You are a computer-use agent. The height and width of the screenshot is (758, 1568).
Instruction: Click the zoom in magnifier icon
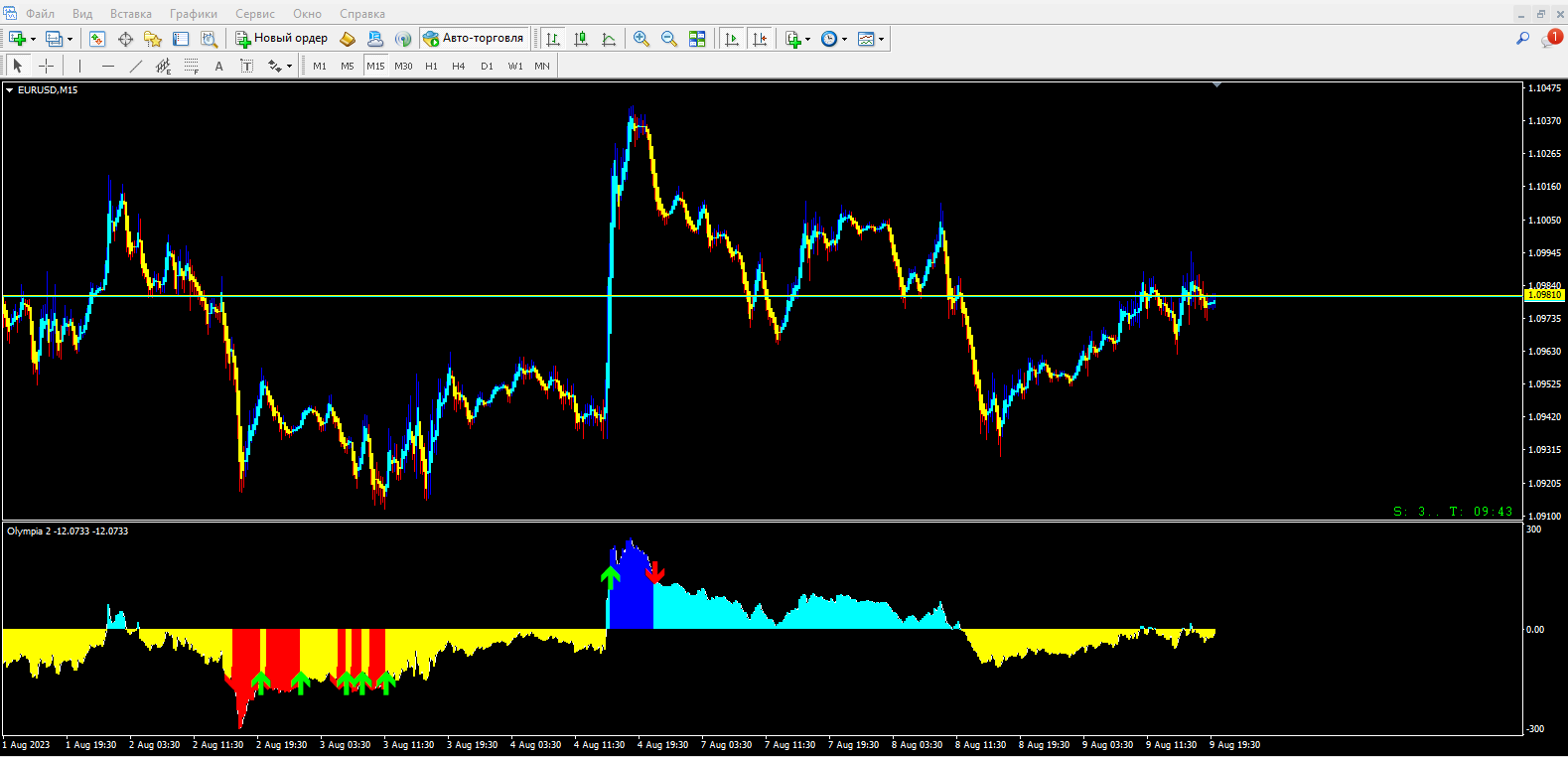pyautogui.click(x=641, y=39)
